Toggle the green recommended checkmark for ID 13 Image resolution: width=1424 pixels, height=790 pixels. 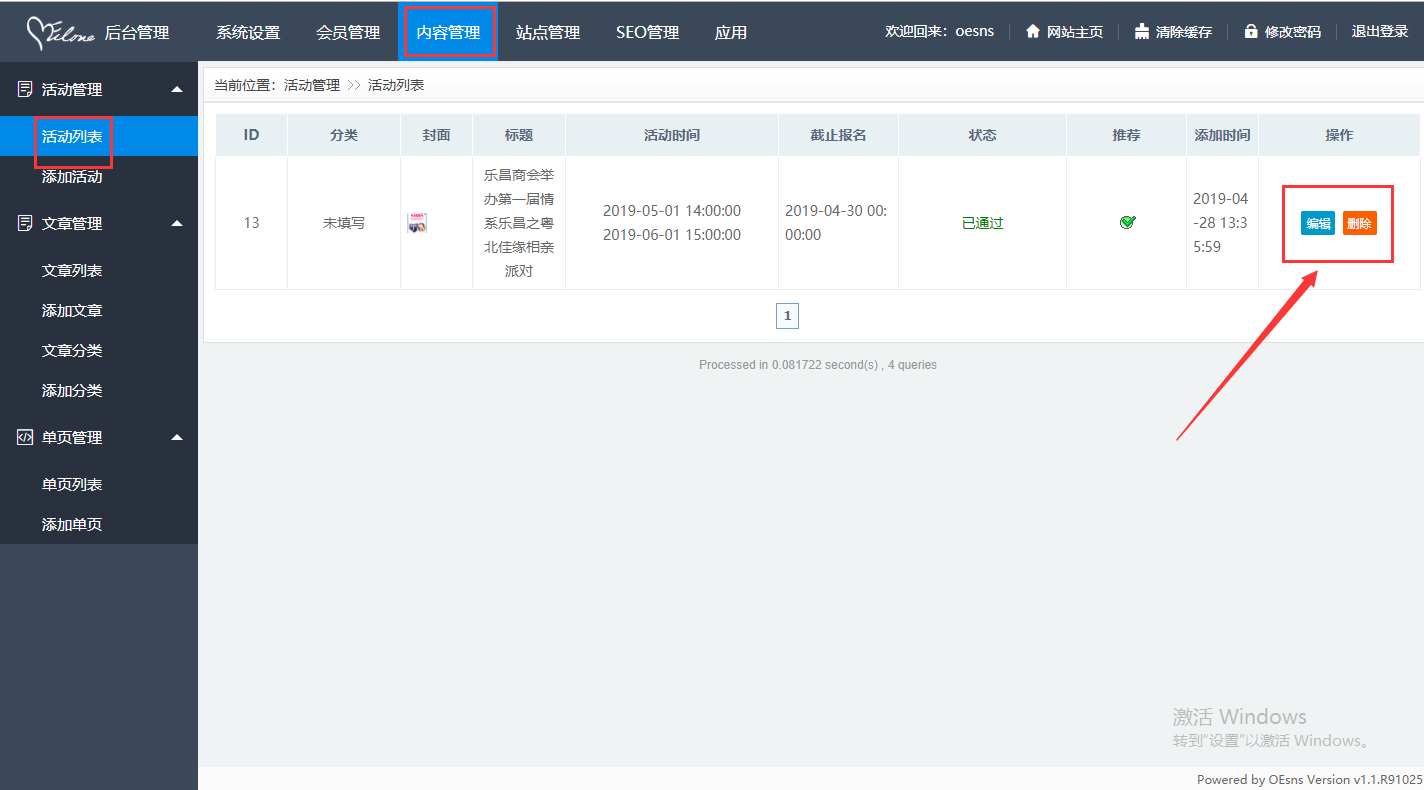pos(1127,222)
